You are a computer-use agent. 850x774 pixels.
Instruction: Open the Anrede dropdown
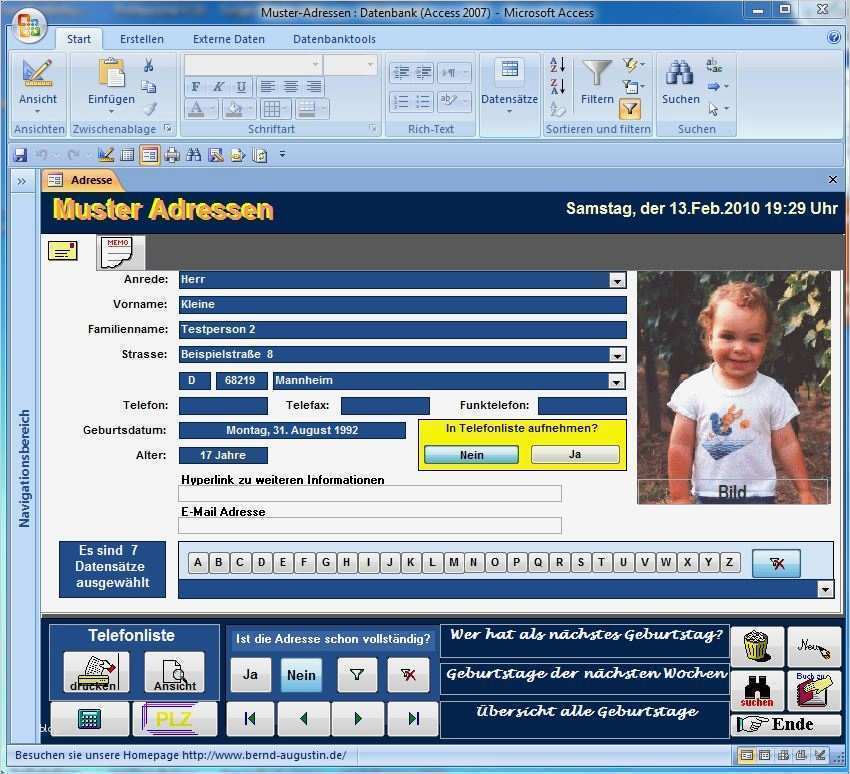click(618, 279)
